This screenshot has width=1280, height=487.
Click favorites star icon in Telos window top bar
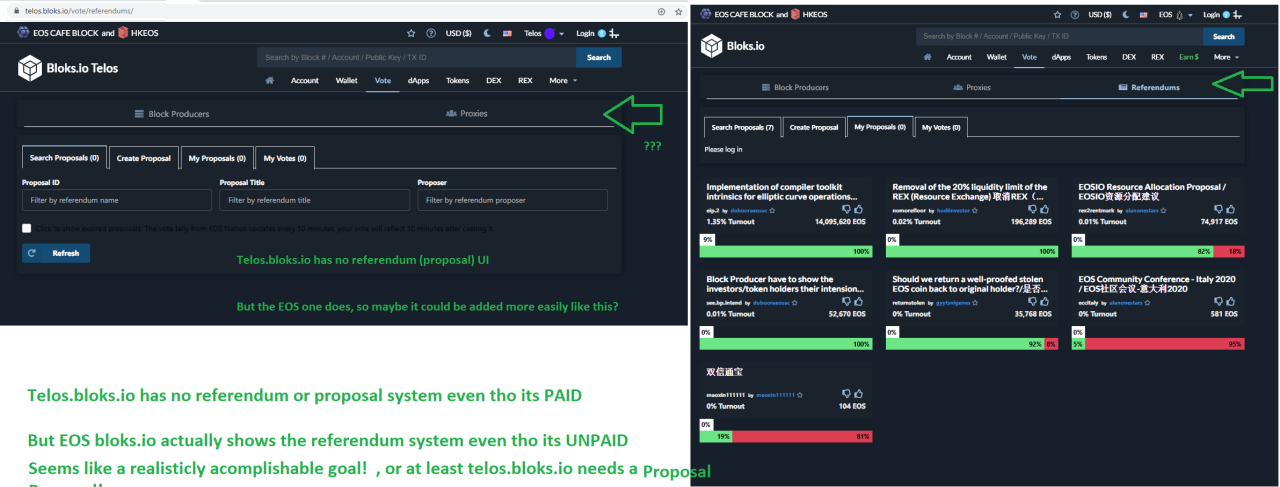pos(413,33)
